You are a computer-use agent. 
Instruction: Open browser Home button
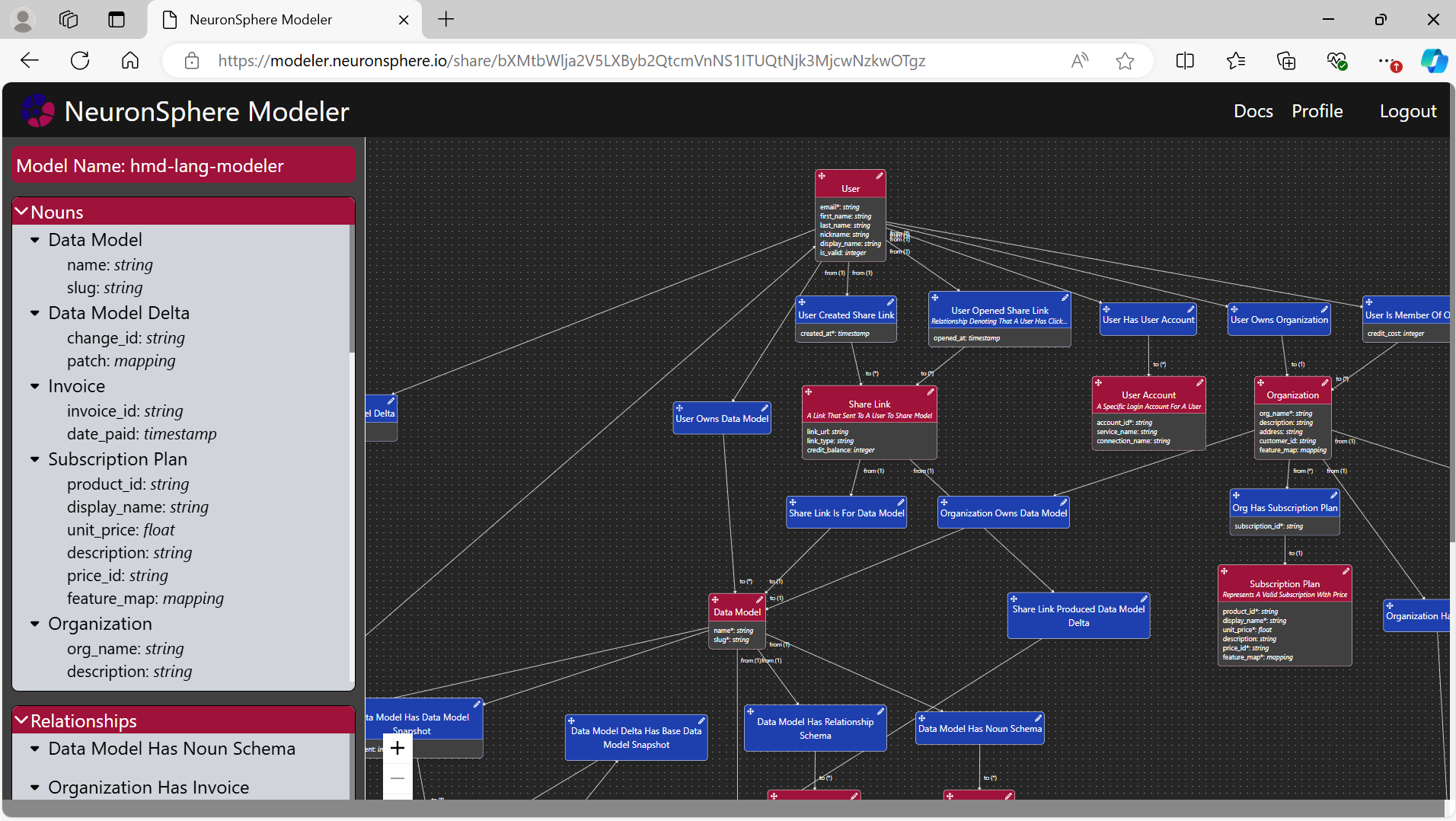(130, 61)
